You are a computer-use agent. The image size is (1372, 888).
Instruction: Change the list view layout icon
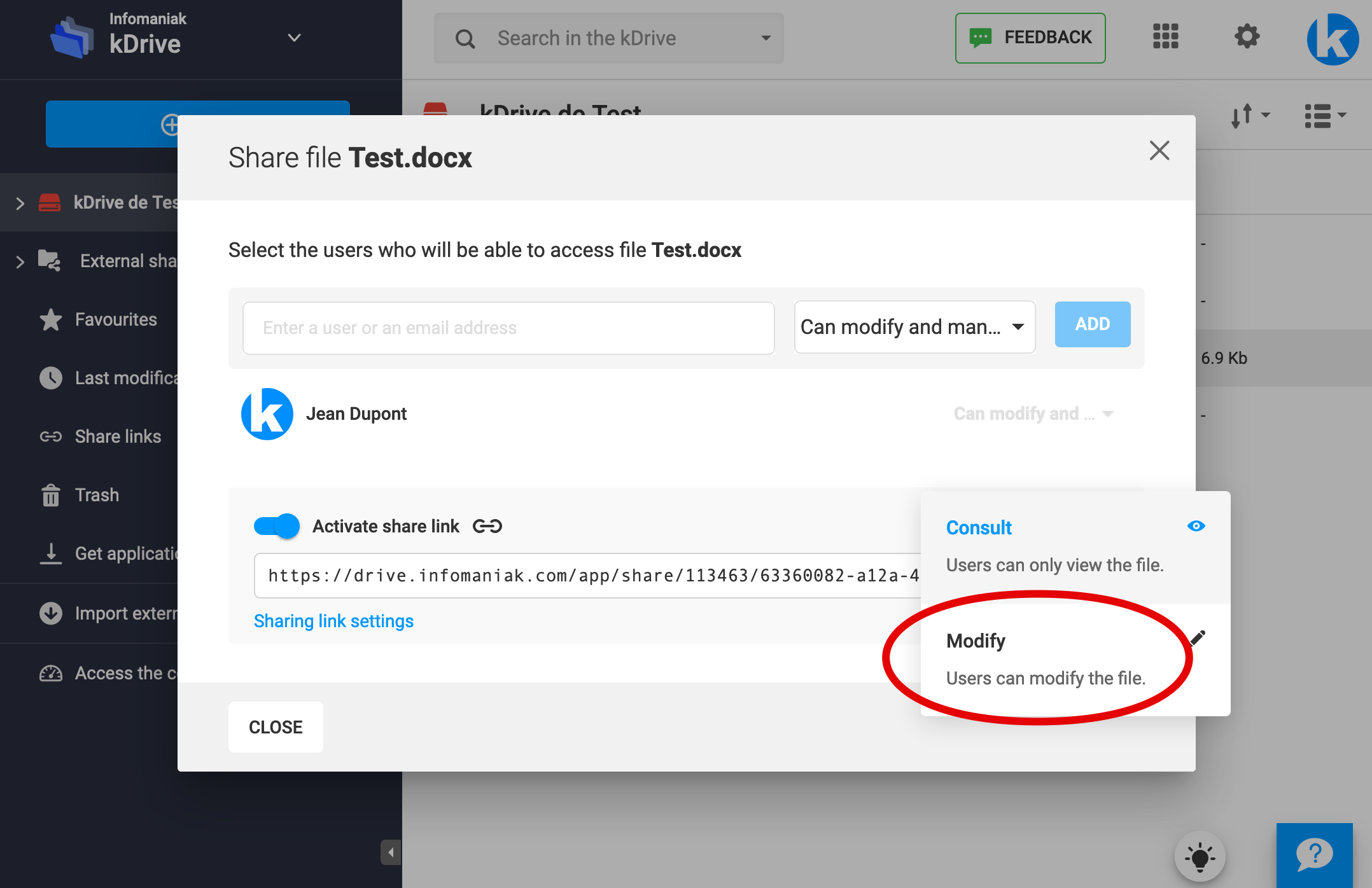point(1324,116)
